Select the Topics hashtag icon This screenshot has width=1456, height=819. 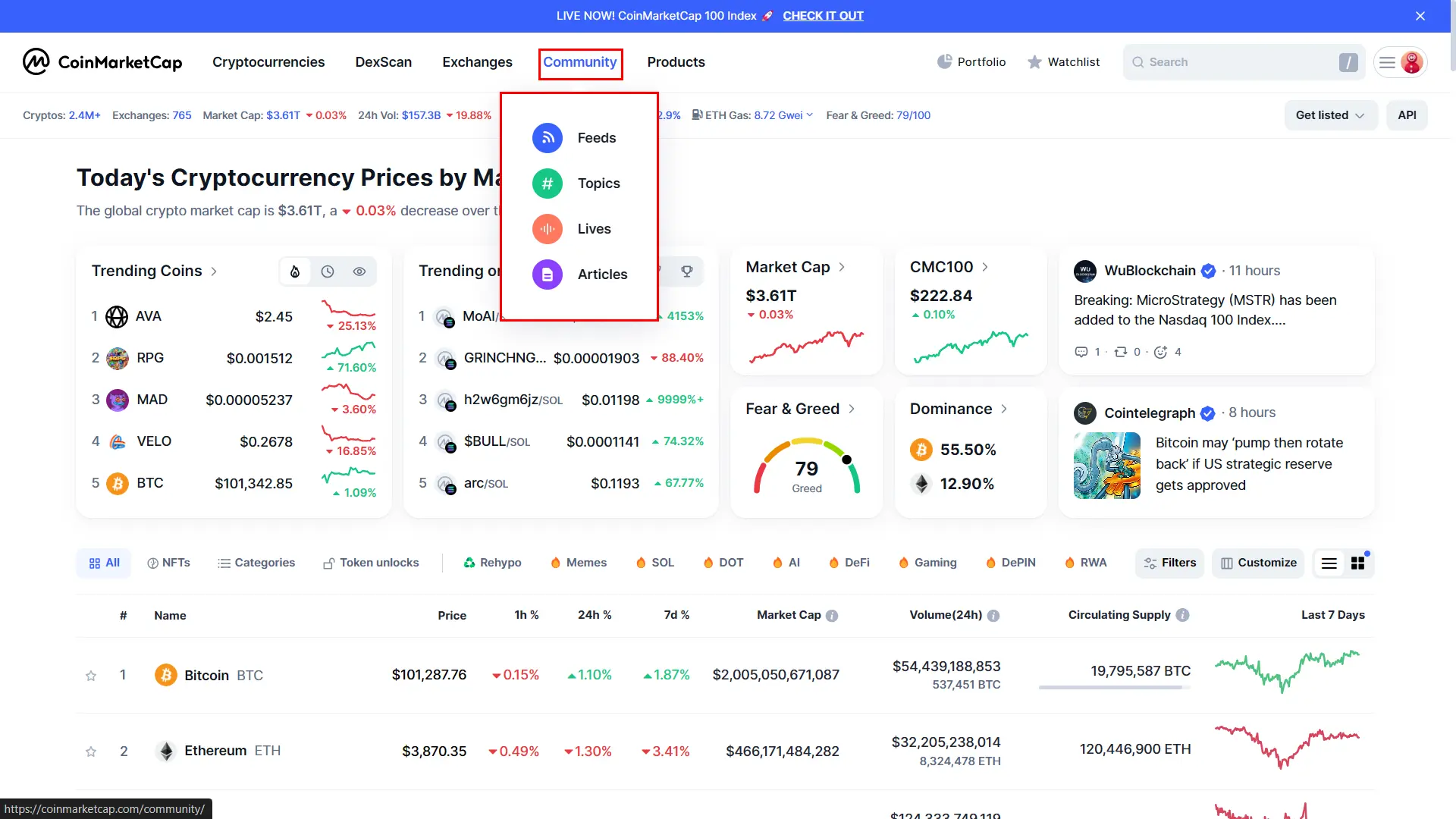[x=548, y=184]
